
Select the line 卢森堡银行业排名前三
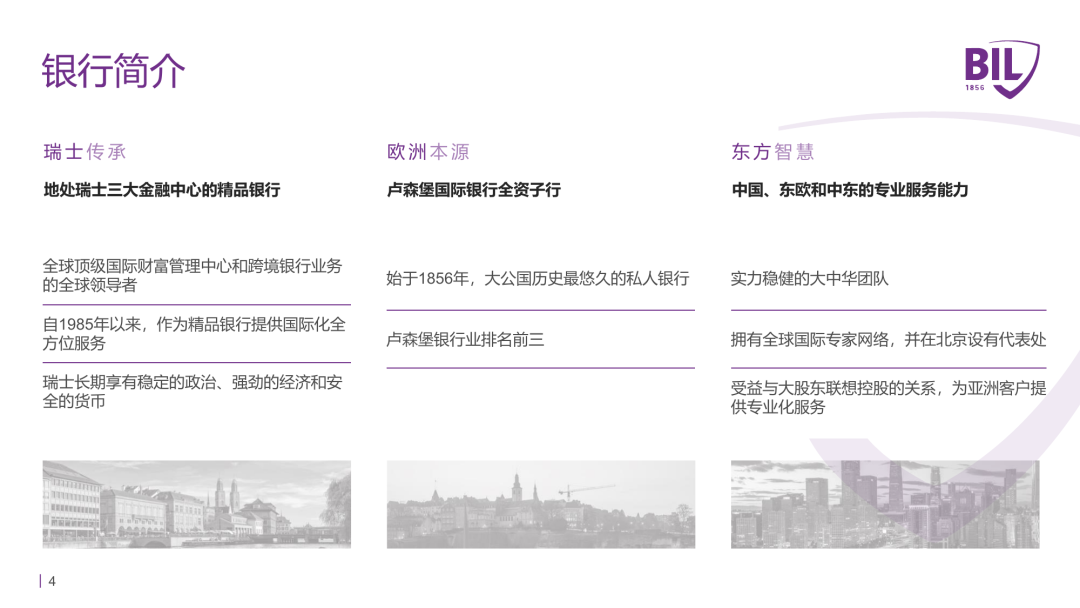click(465, 340)
